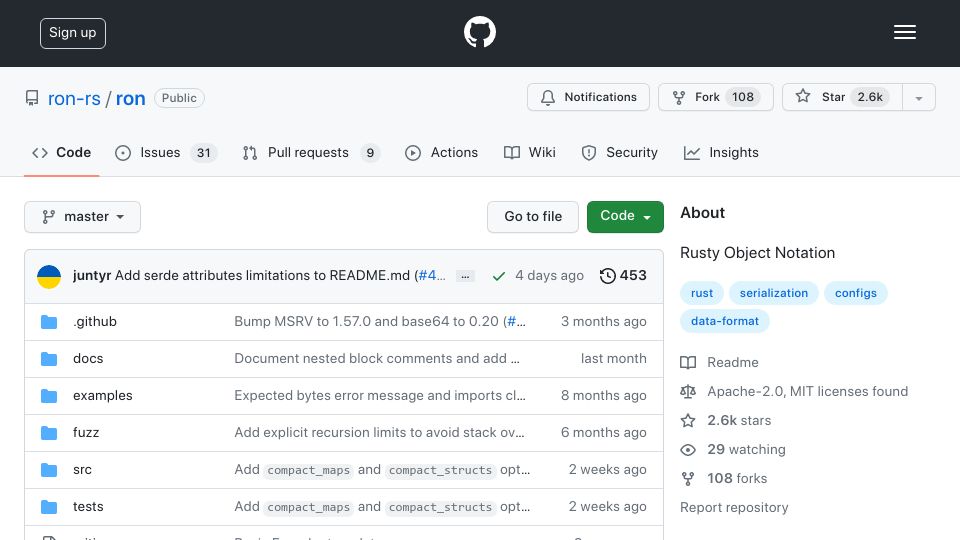The image size is (960, 540).
Task: Click the docs folder icon
Action: click(49, 359)
